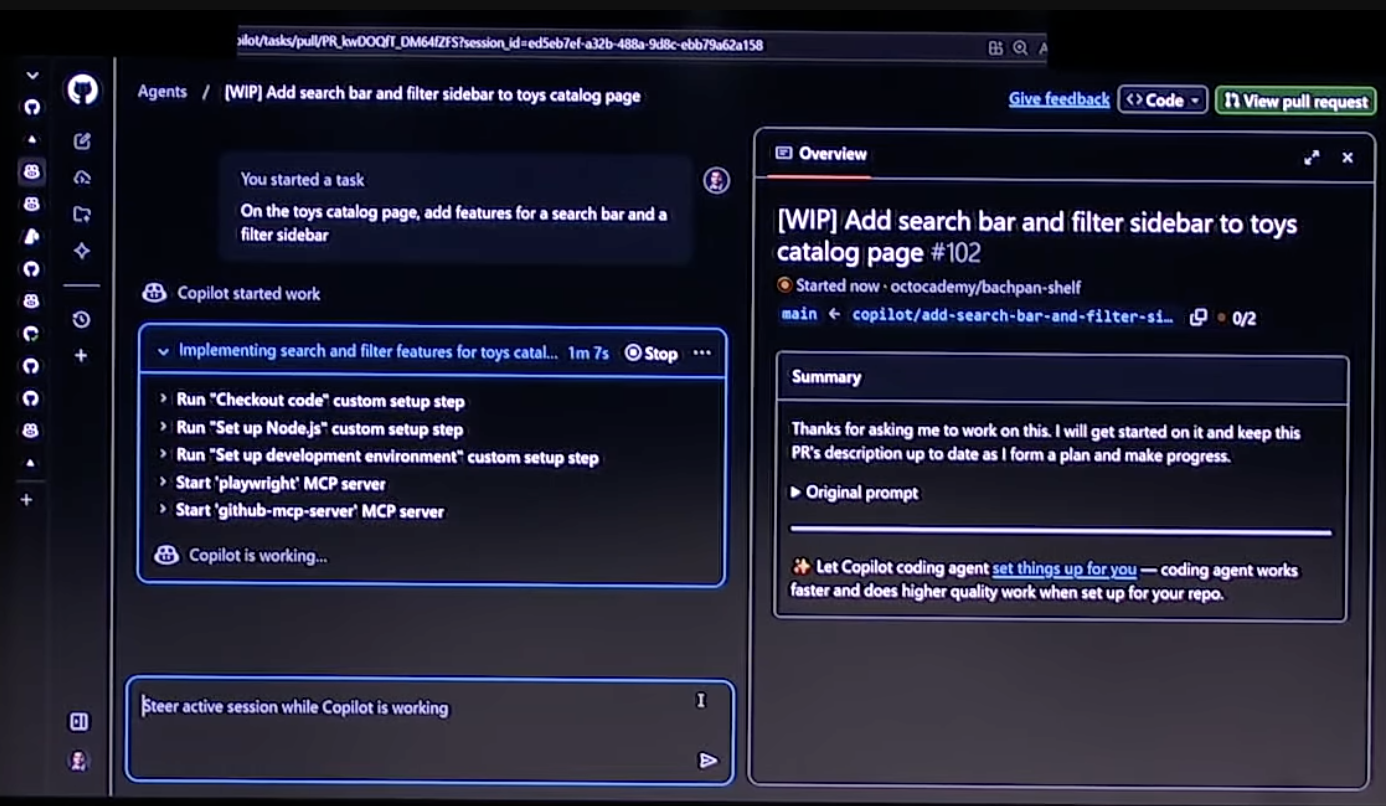This screenshot has width=1386, height=806.
Task: Follow the Give feedback link
Action: pos(1059,100)
